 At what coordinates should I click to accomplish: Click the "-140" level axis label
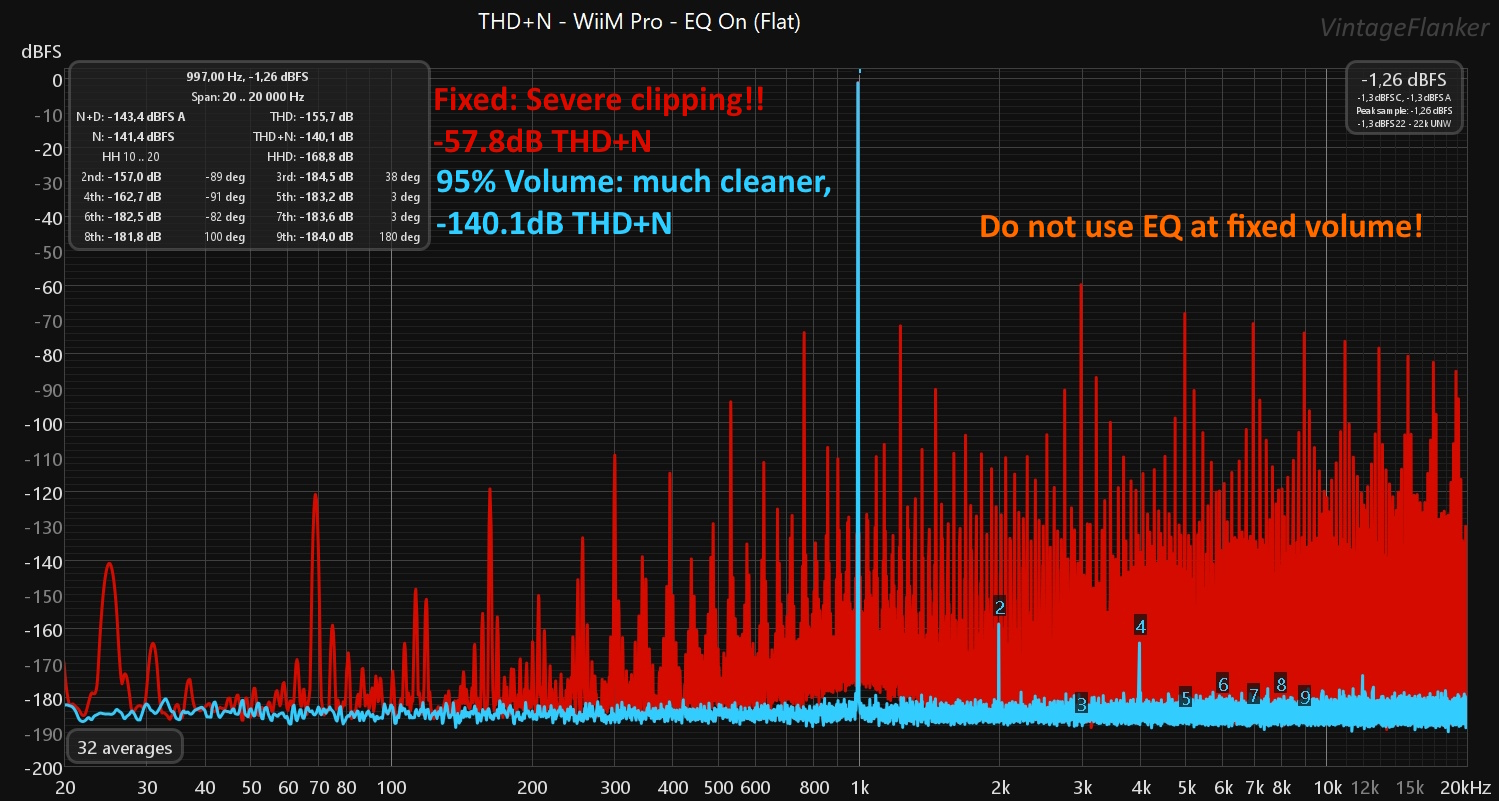(44, 562)
